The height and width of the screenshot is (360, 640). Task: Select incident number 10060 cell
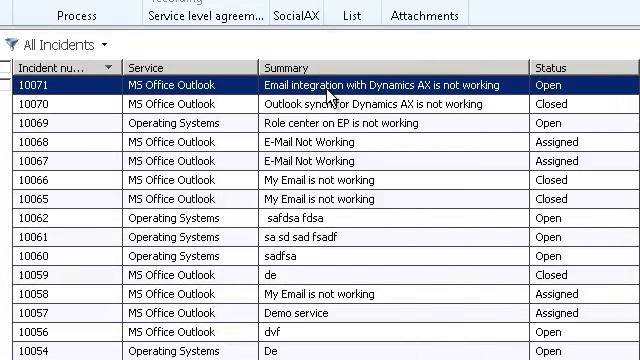(x=67, y=256)
